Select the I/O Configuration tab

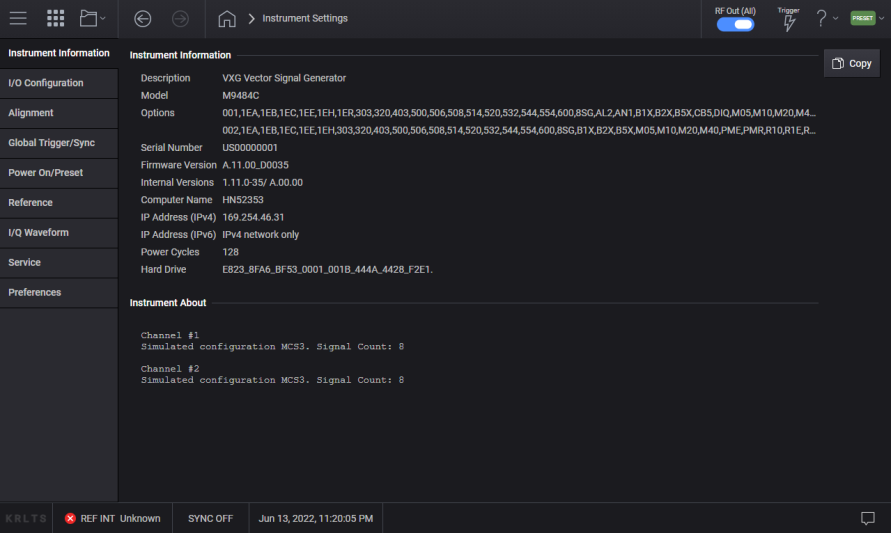tap(46, 83)
